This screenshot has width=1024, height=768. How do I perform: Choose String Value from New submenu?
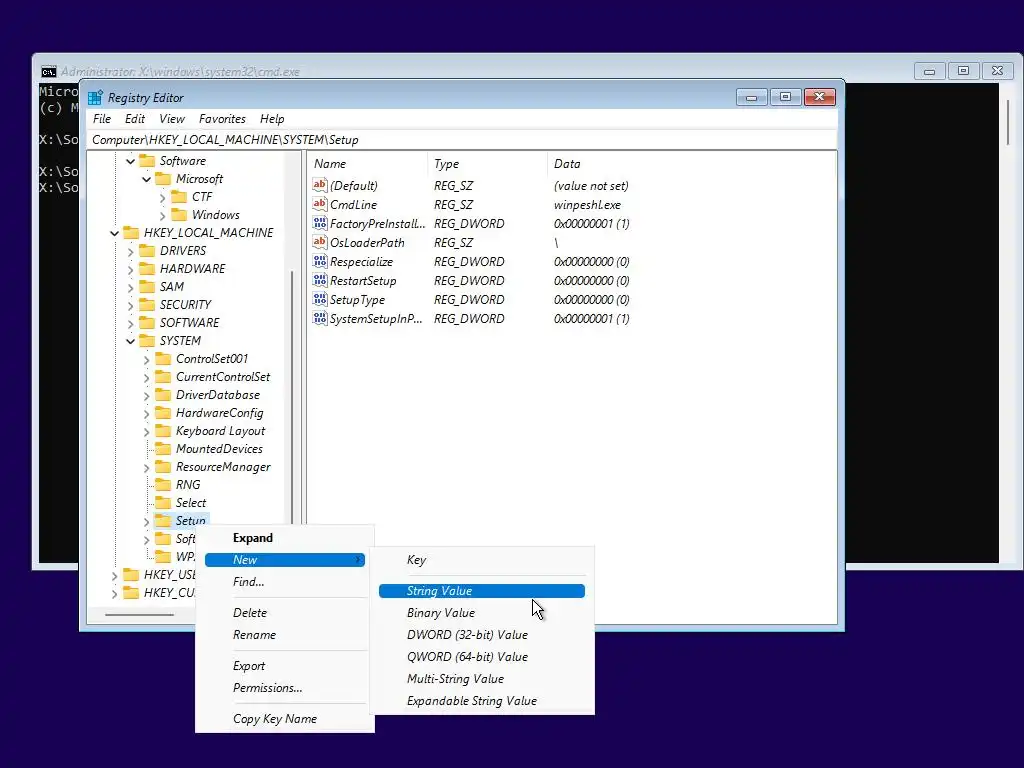[482, 591]
